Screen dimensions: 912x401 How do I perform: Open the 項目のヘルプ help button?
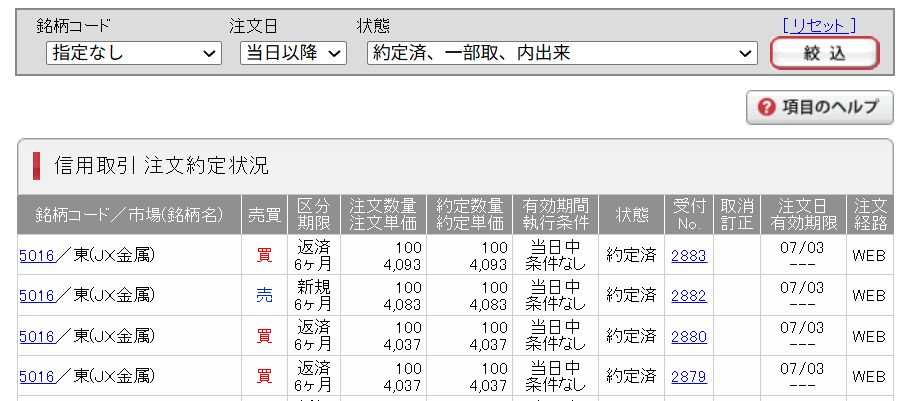[x=820, y=107]
